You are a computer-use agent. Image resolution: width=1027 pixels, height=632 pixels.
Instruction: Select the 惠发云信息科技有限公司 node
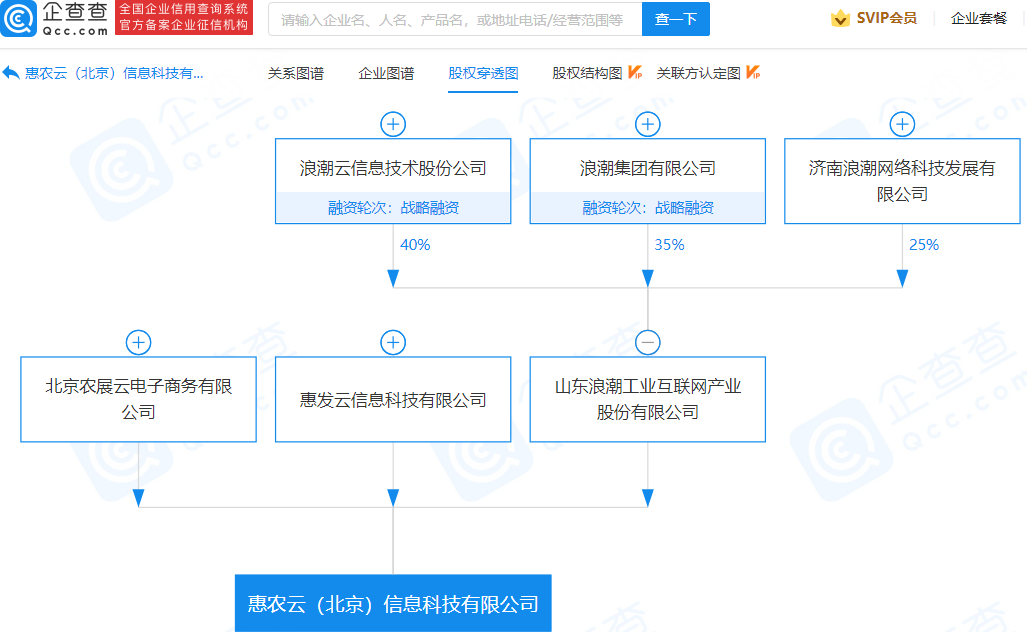[x=393, y=400]
